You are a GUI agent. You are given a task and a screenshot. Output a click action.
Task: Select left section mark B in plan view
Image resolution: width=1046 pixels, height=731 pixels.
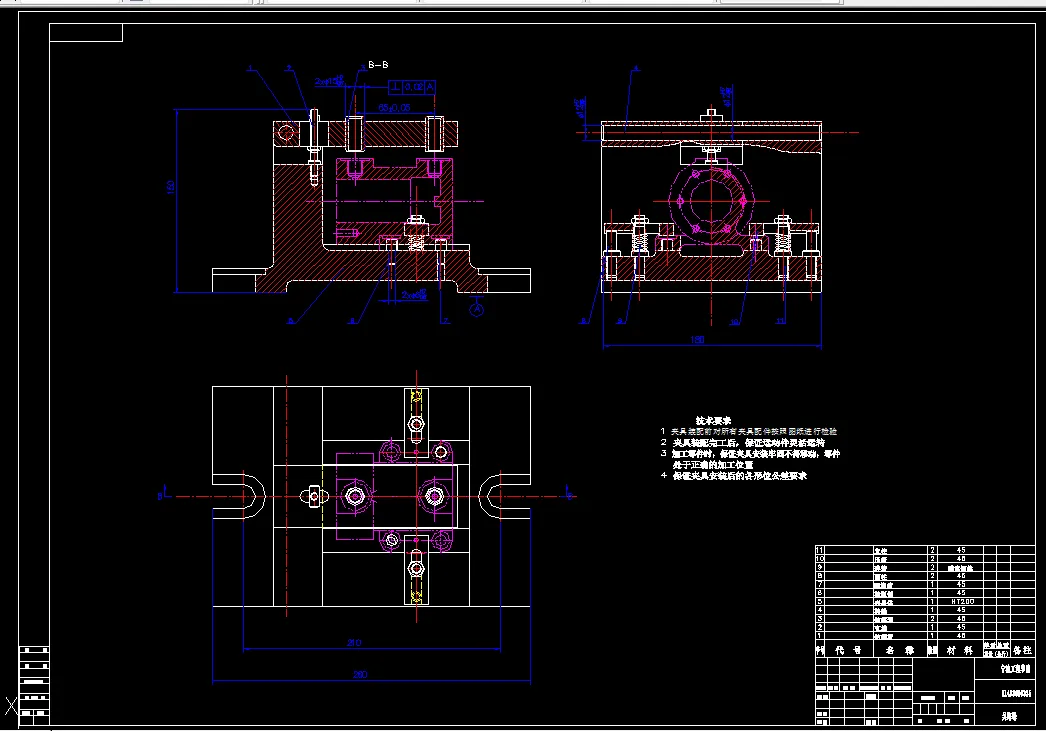[161, 495]
